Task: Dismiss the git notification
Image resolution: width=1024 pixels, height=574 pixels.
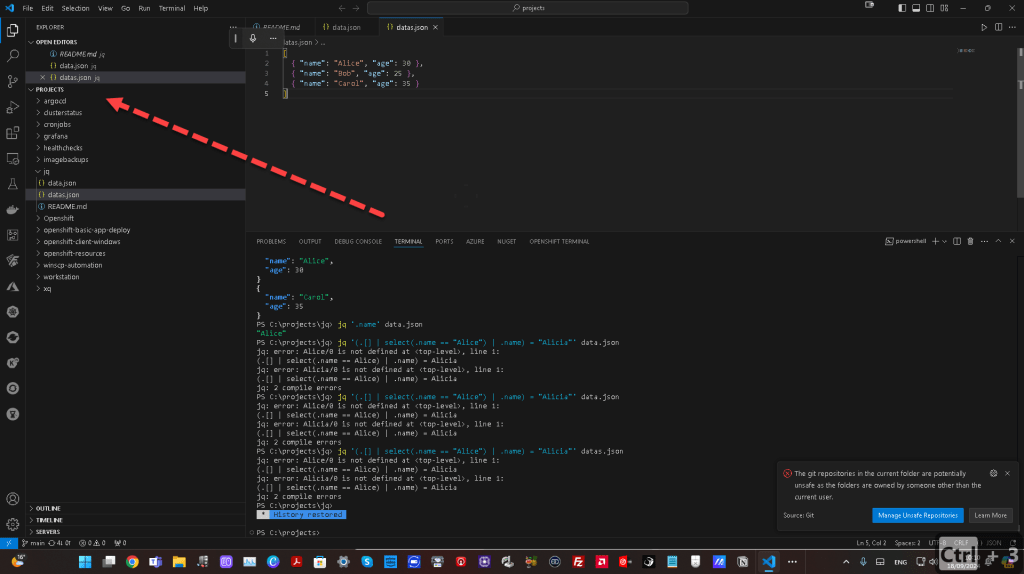Action: (x=1007, y=473)
